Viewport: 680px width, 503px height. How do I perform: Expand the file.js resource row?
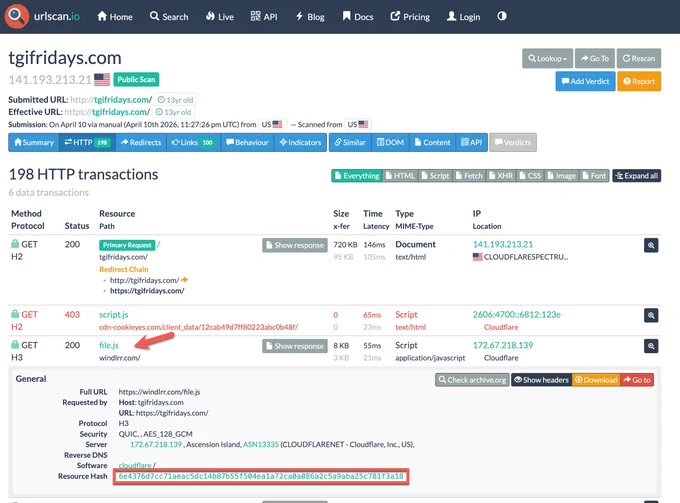coord(109,345)
